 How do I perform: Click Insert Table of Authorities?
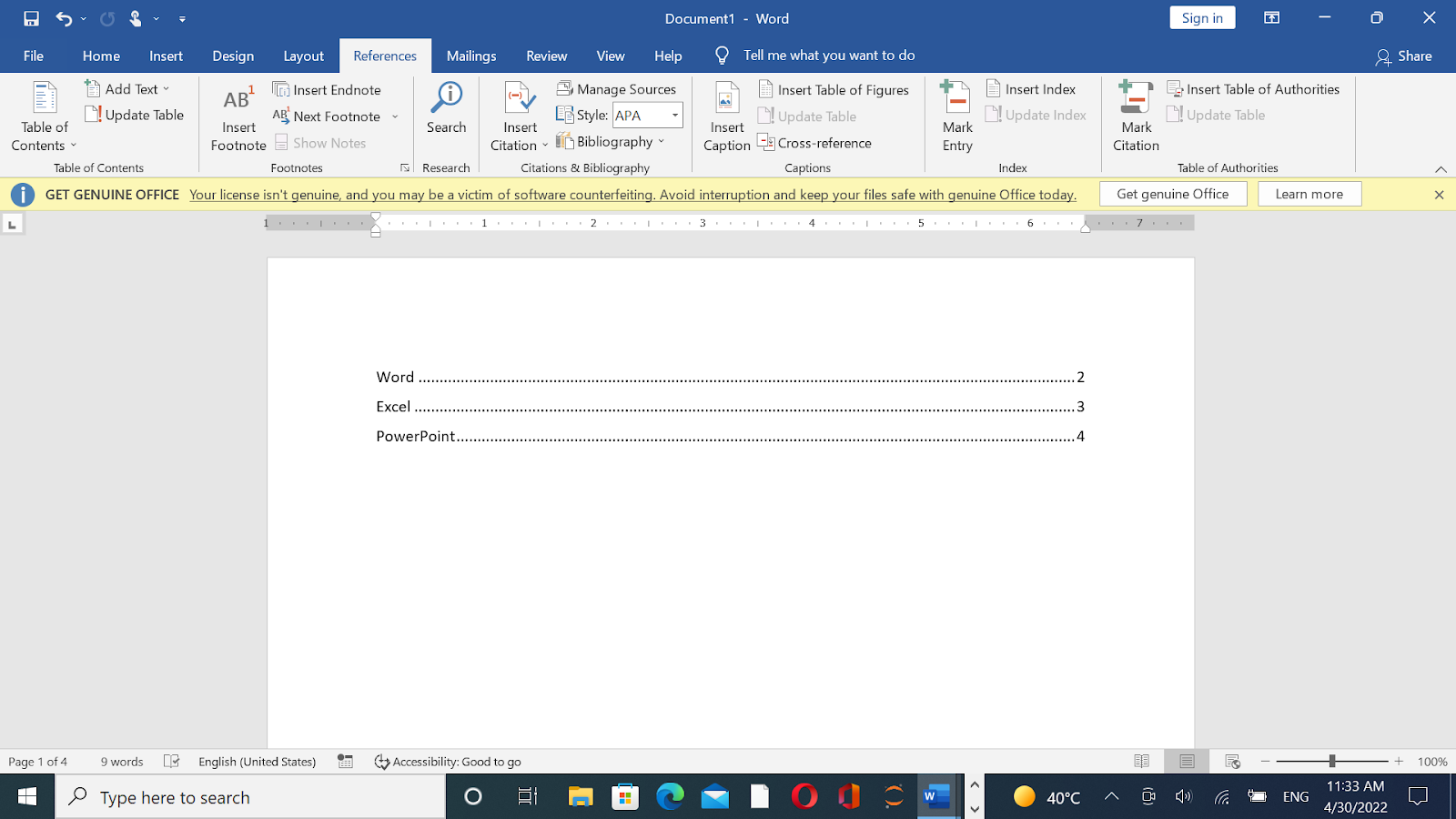[1253, 89]
